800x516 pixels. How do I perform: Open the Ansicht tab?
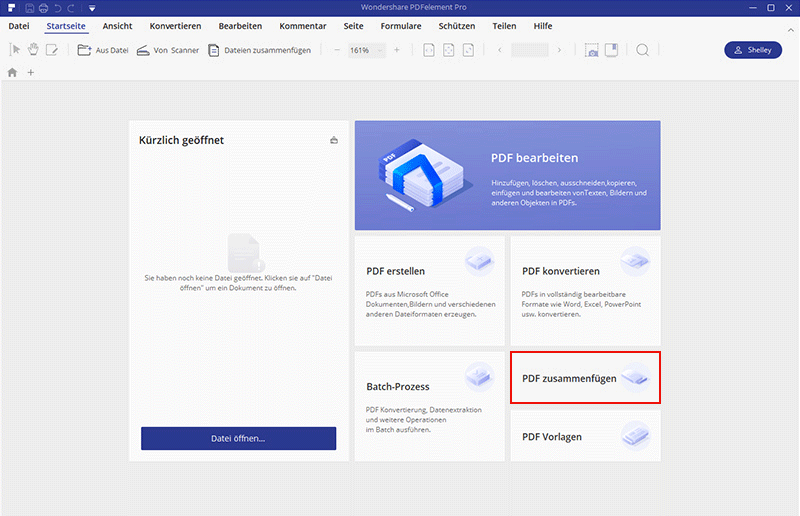point(117,26)
